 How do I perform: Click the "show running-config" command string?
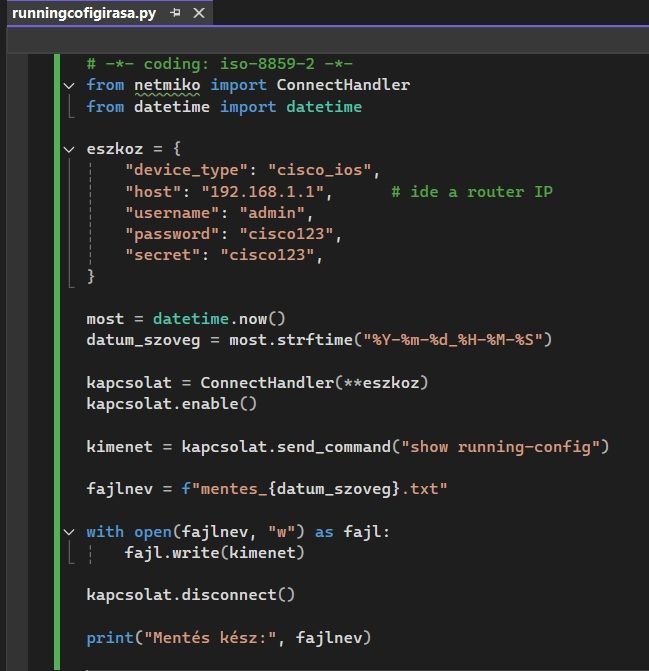click(x=500, y=447)
